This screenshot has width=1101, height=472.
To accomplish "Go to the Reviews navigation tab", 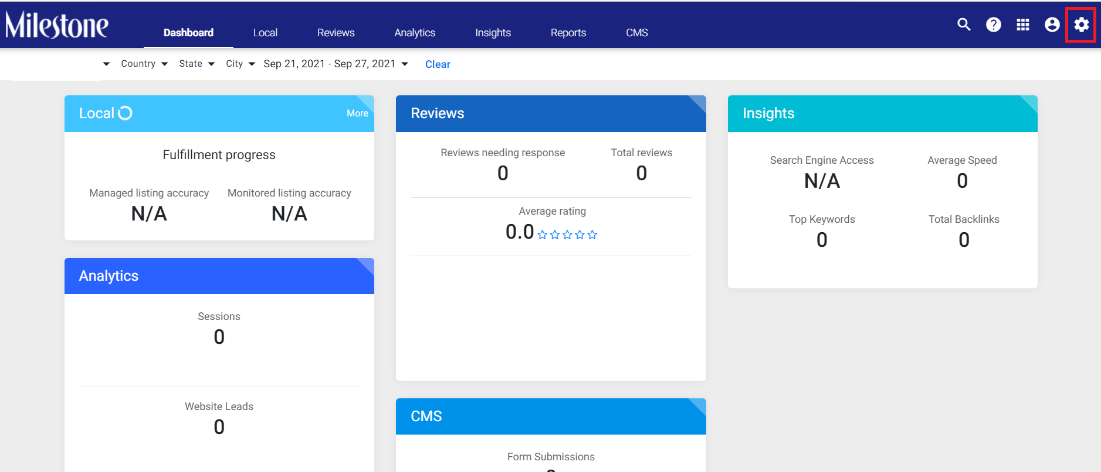I will tap(336, 32).
